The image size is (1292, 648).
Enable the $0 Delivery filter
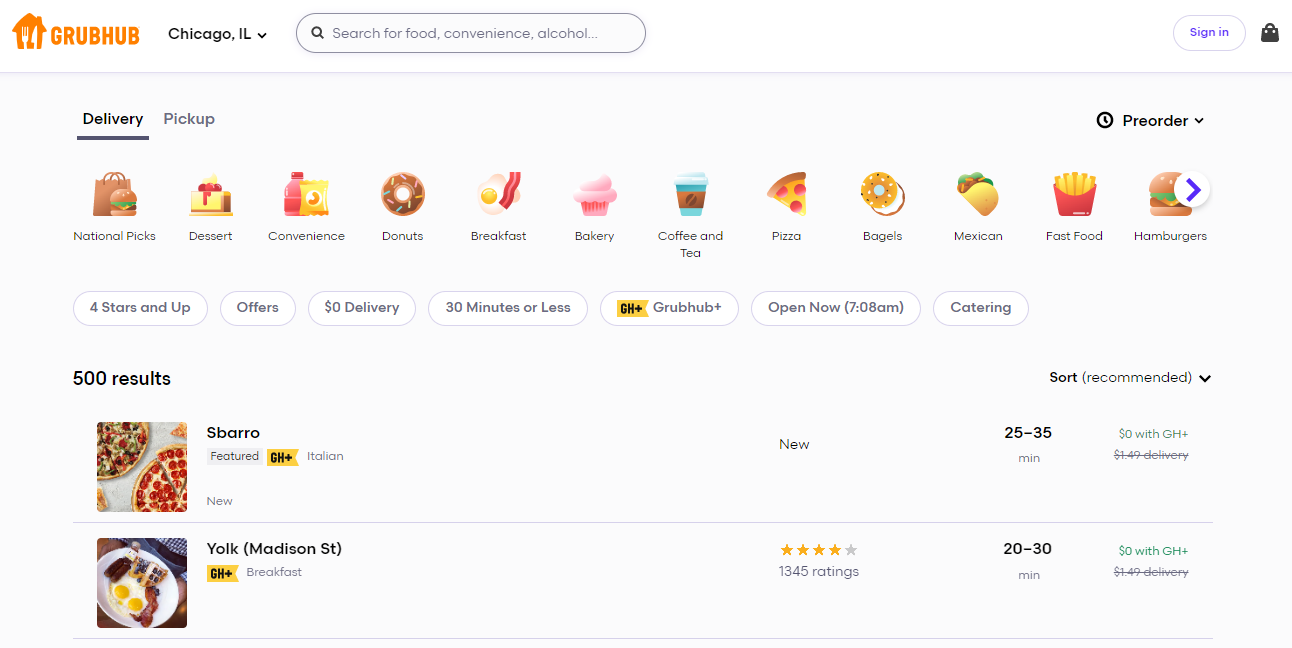(362, 308)
